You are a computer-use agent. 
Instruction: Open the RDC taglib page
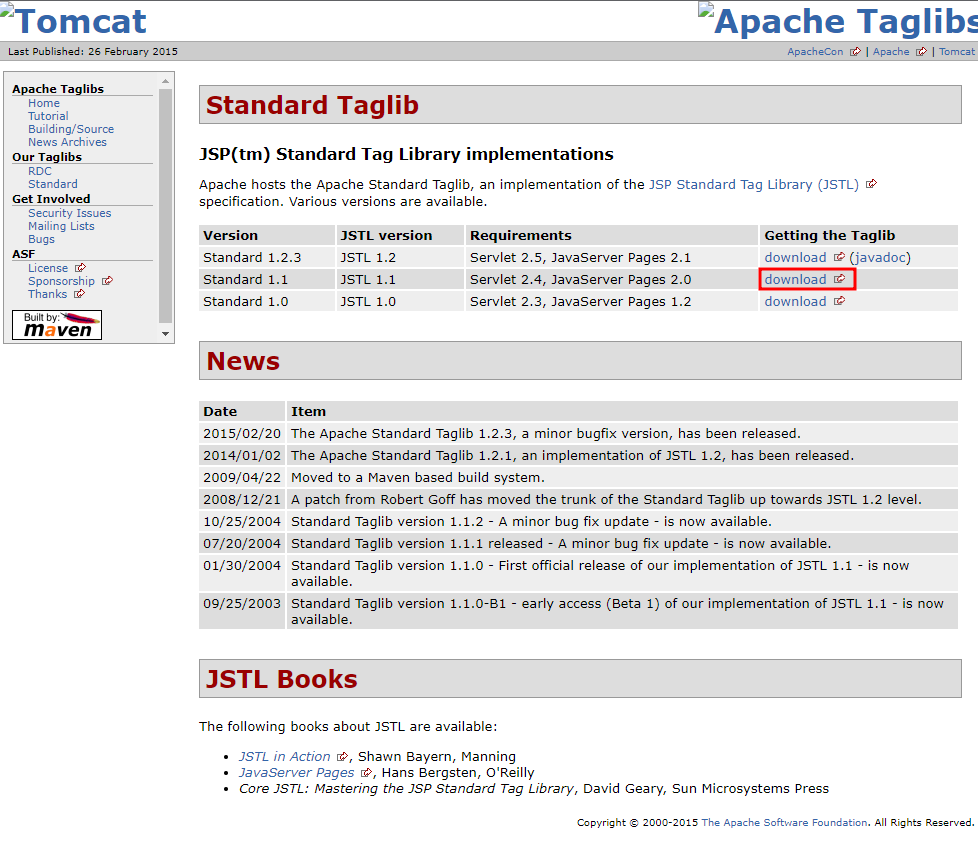(x=40, y=171)
